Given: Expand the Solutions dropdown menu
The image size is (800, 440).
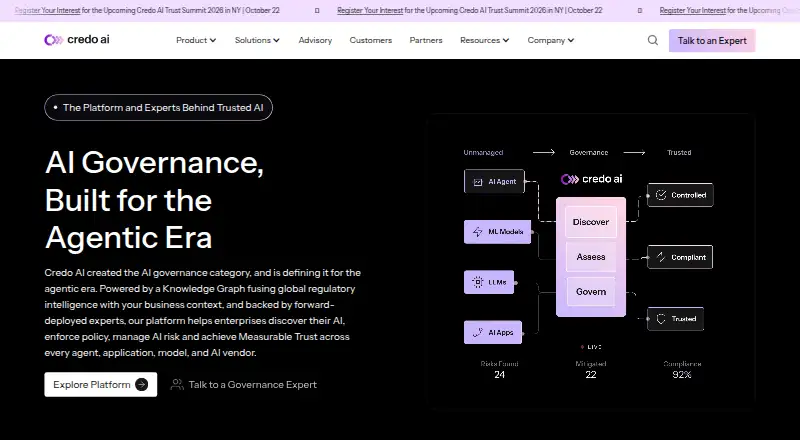Looking at the screenshot, I should tap(257, 40).
